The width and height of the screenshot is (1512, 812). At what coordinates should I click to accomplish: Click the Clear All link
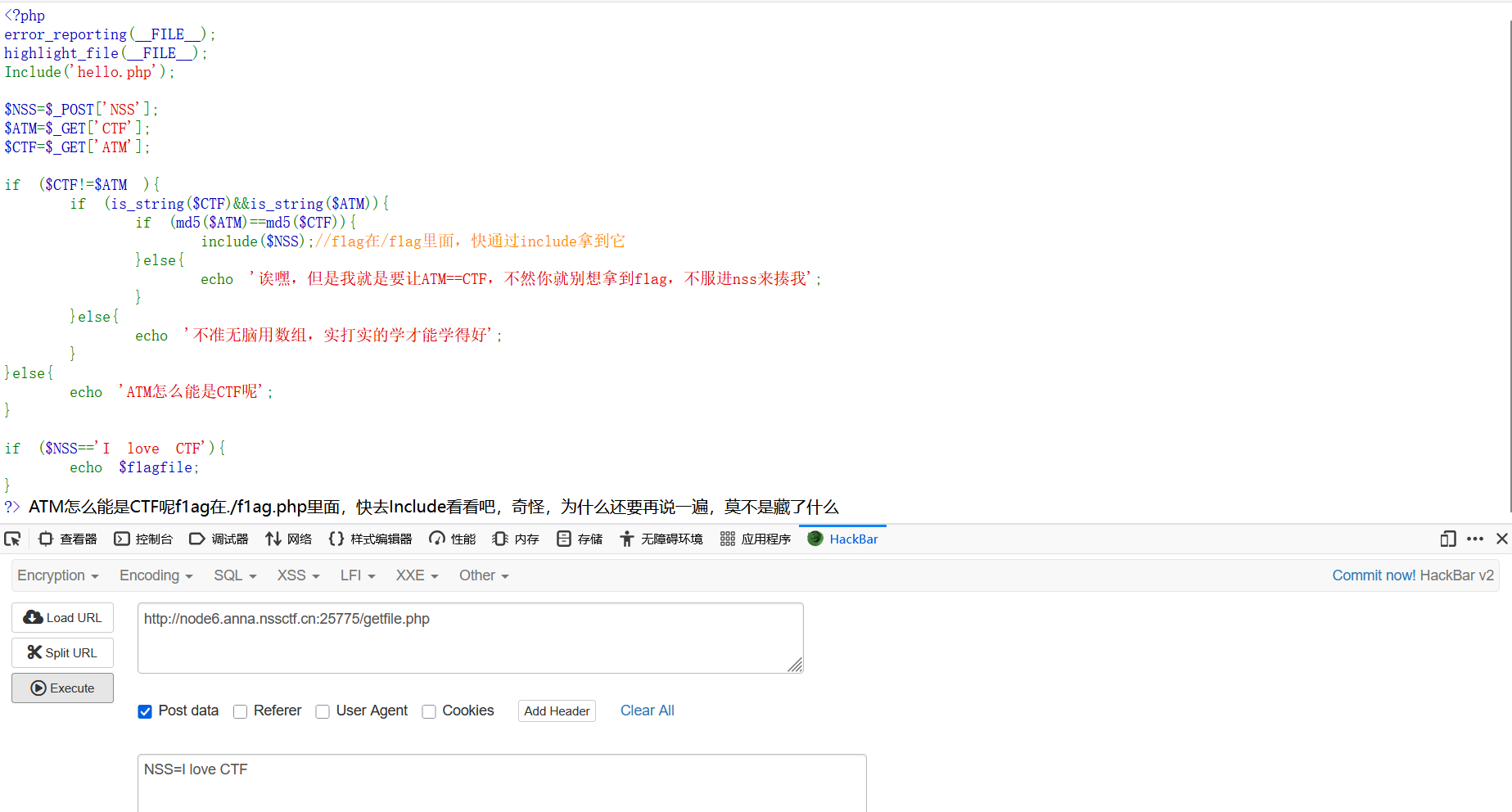pyautogui.click(x=647, y=710)
